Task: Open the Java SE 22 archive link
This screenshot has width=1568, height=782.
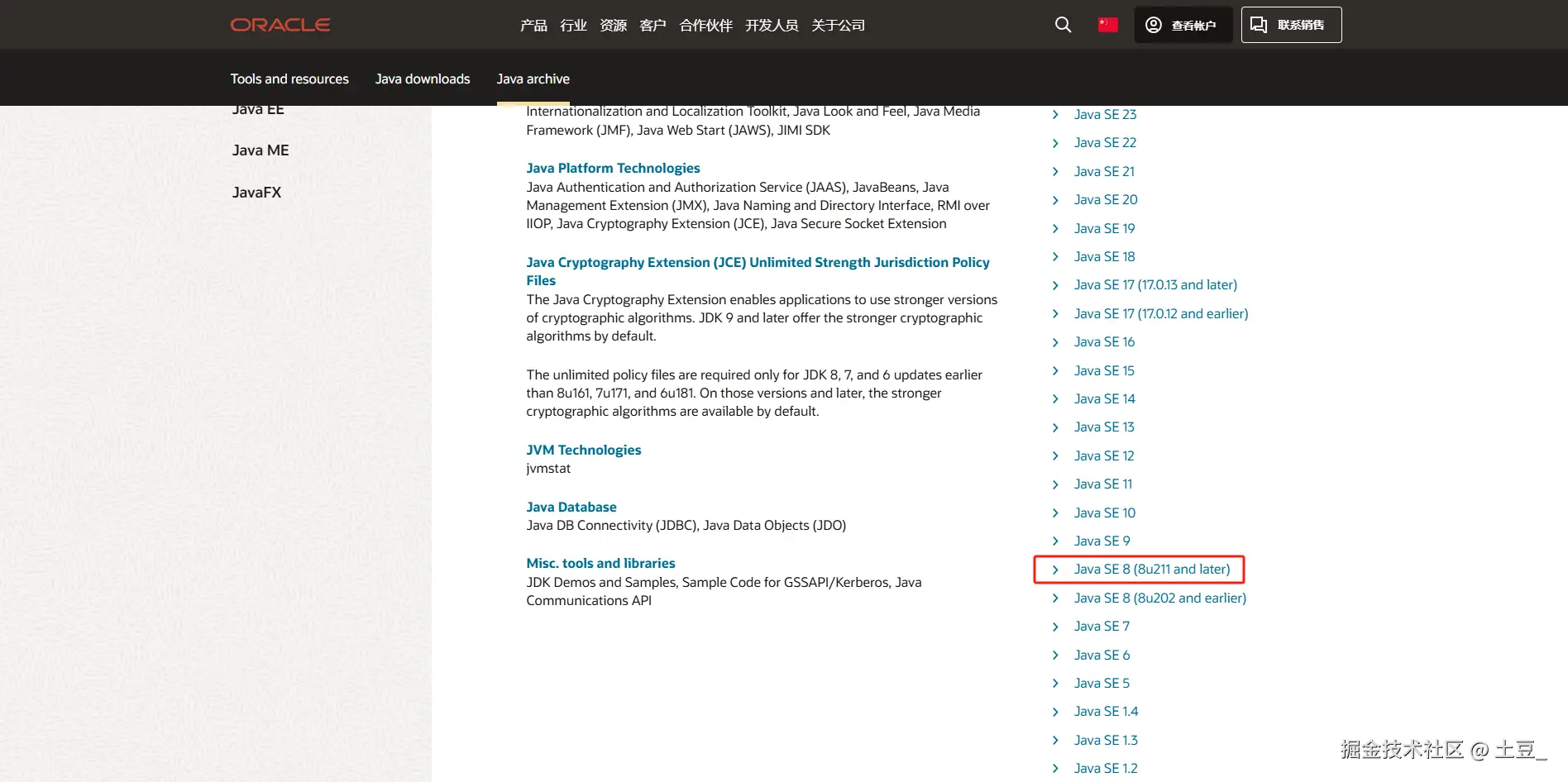Action: point(1105,142)
